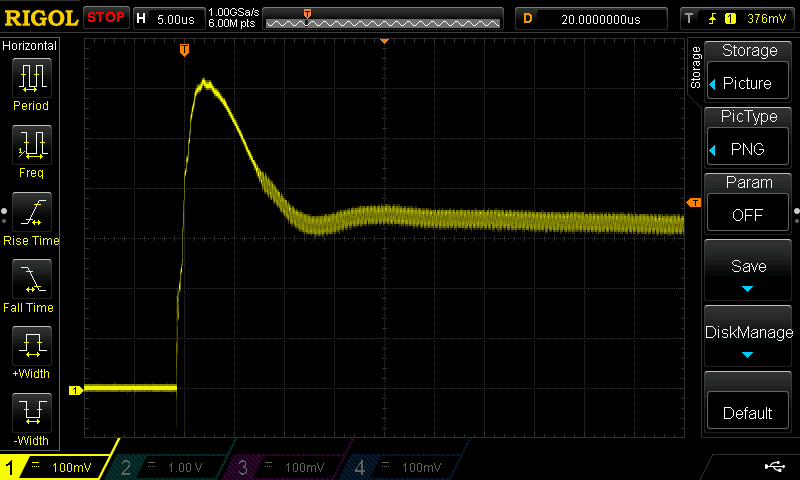800x480 pixels.
Task: Click the USB status icon
Action: (x=774, y=466)
